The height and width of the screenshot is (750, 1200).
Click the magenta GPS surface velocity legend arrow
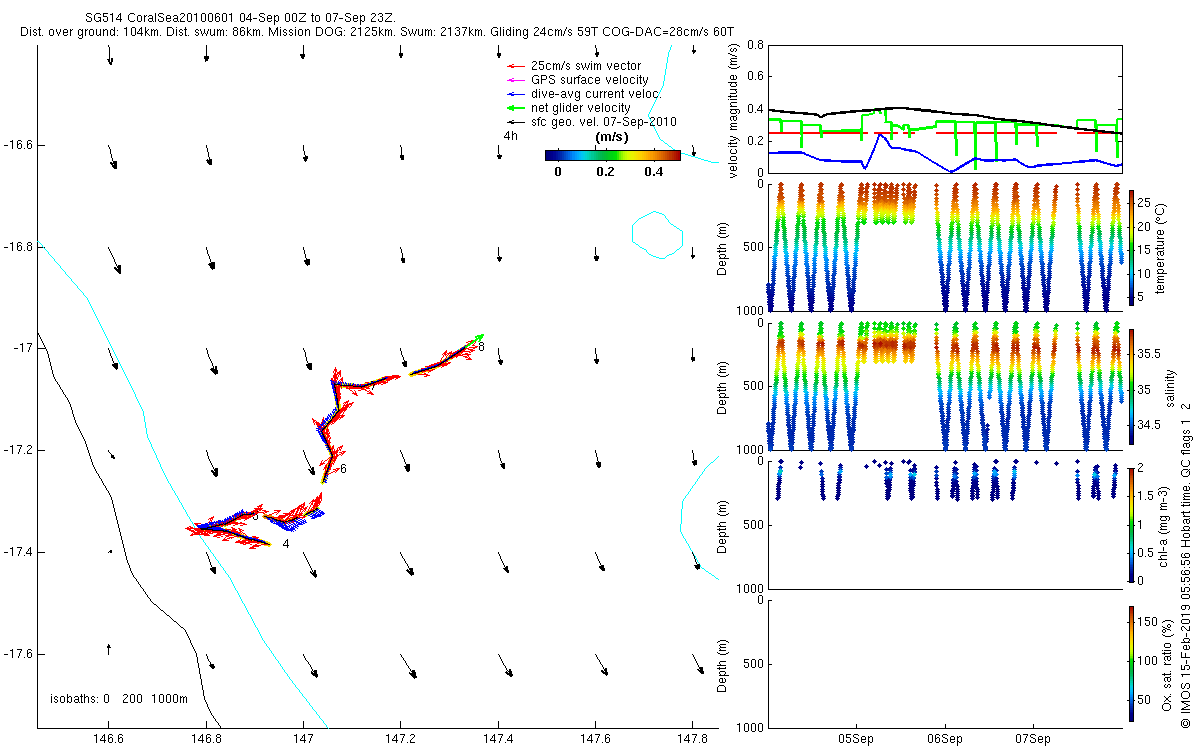(515, 80)
